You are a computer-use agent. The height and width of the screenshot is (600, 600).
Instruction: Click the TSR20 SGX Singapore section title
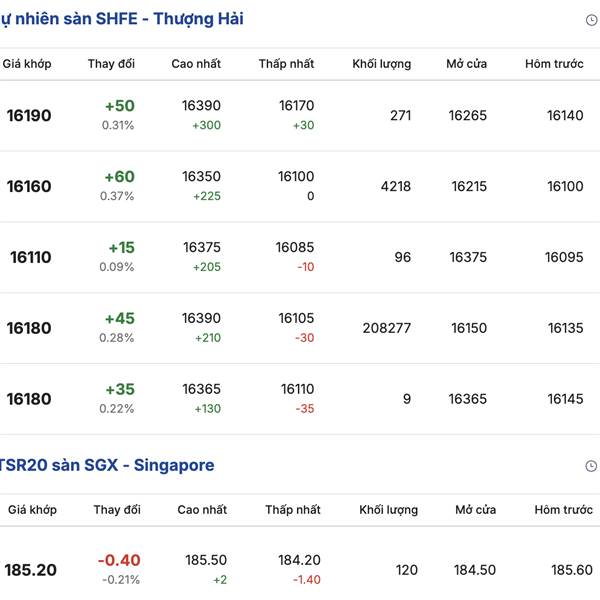click(x=107, y=465)
